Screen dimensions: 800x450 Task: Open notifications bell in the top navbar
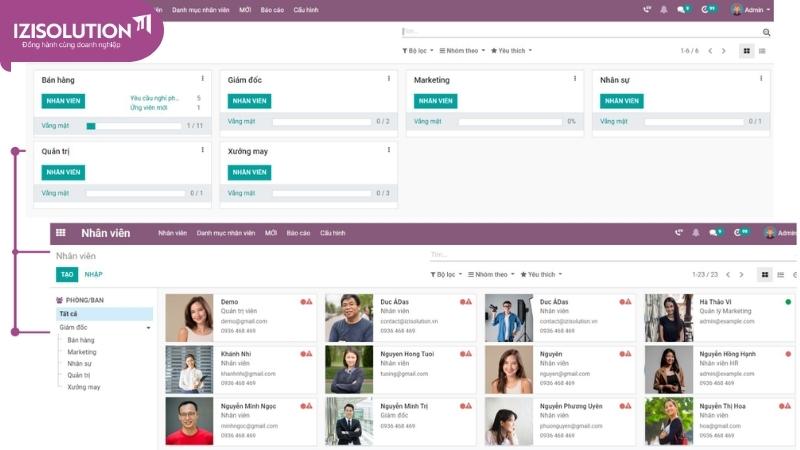663,9
